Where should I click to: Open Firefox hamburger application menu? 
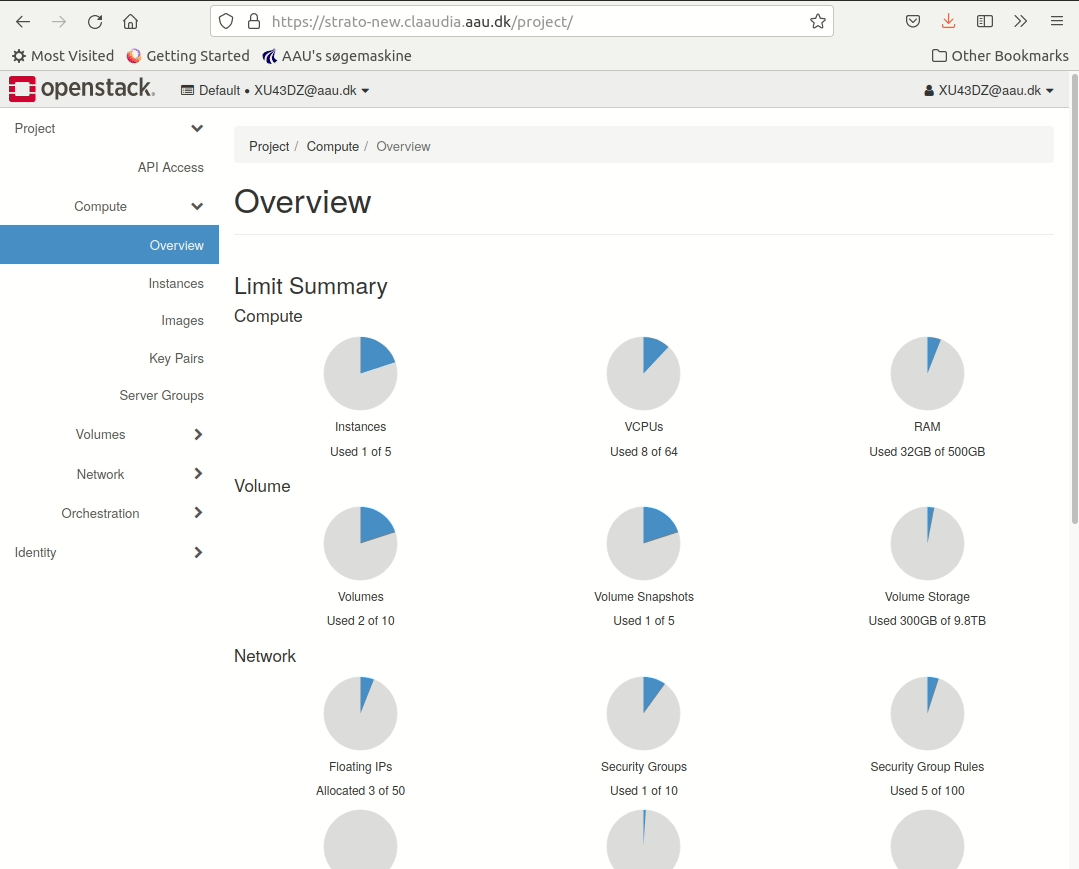point(1056,21)
